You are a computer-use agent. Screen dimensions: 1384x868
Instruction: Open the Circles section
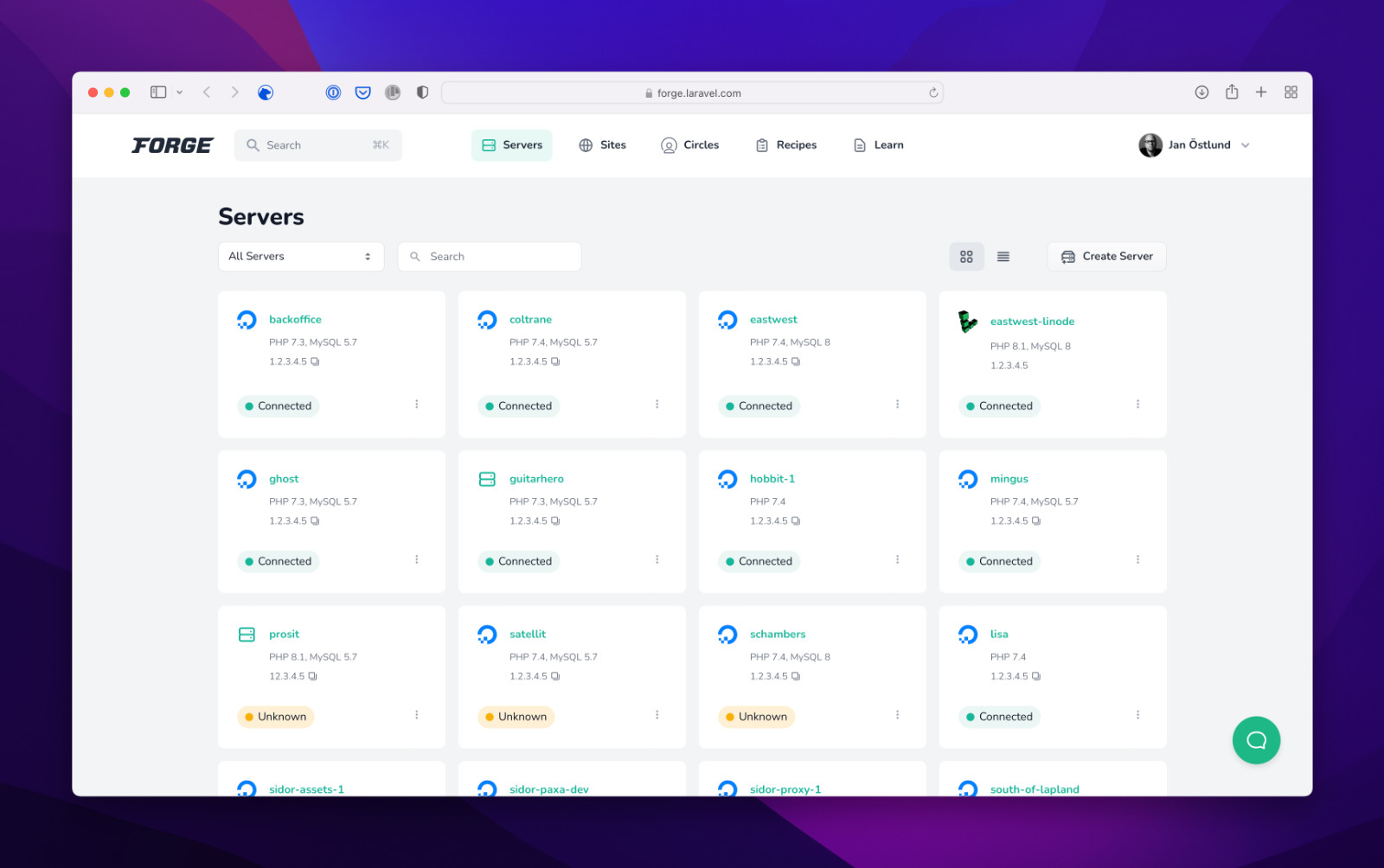(x=690, y=144)
